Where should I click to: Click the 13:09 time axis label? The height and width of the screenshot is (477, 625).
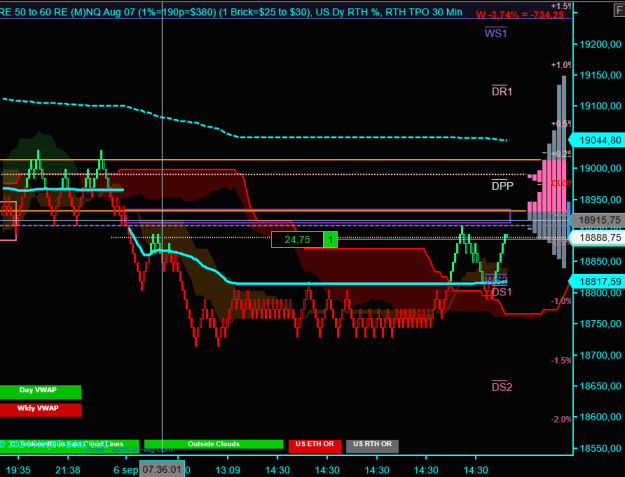[x=228, y=470]
